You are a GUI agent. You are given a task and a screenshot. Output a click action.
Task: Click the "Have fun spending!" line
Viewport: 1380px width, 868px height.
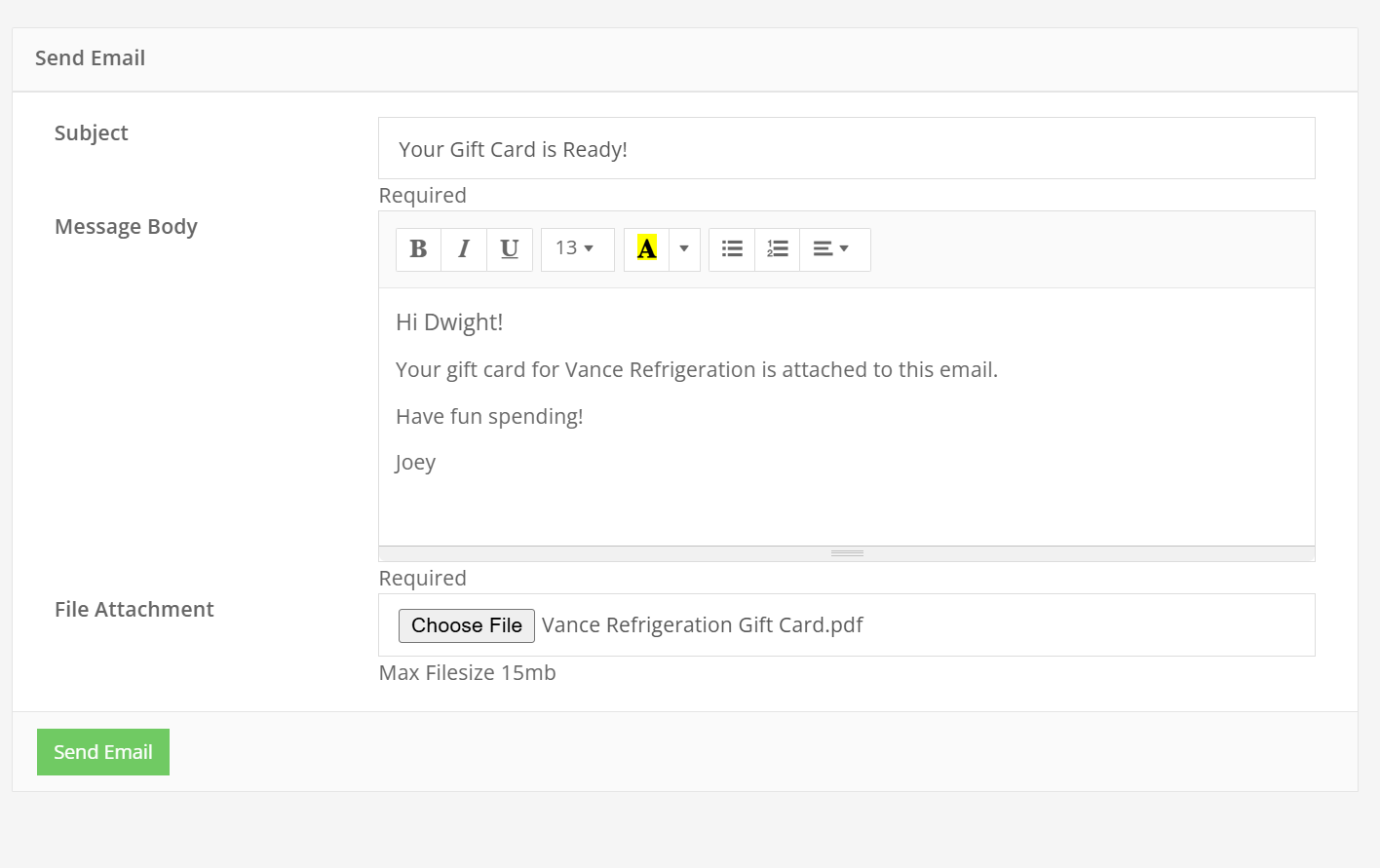(x=489, y=417)
